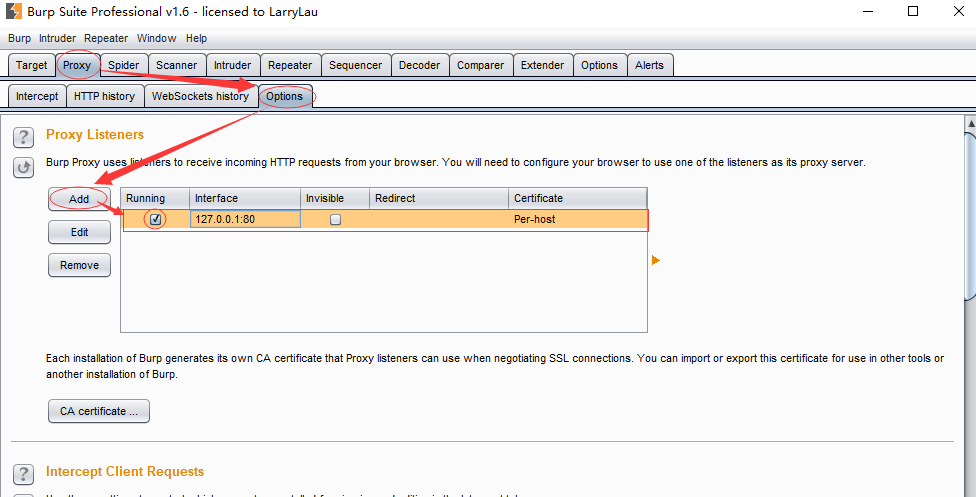Open help for Proxy Listeners section
This screenshot has height=497, width=976.
[x=23, y=137]
